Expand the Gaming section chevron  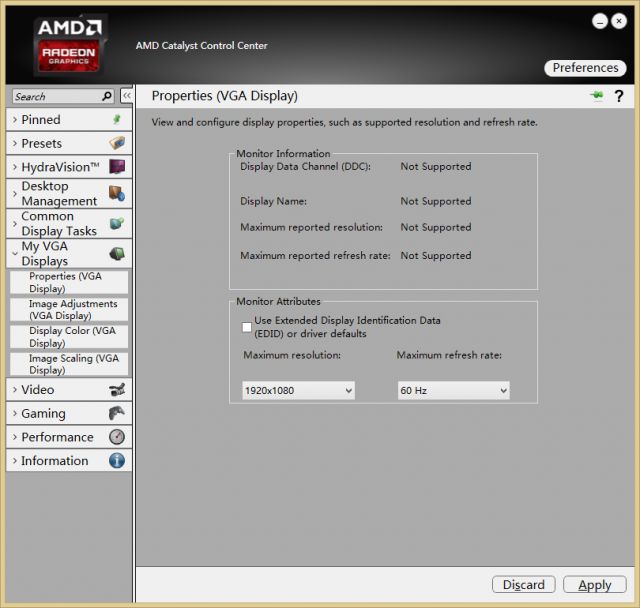pyautogui.click(x=15, y=413)
